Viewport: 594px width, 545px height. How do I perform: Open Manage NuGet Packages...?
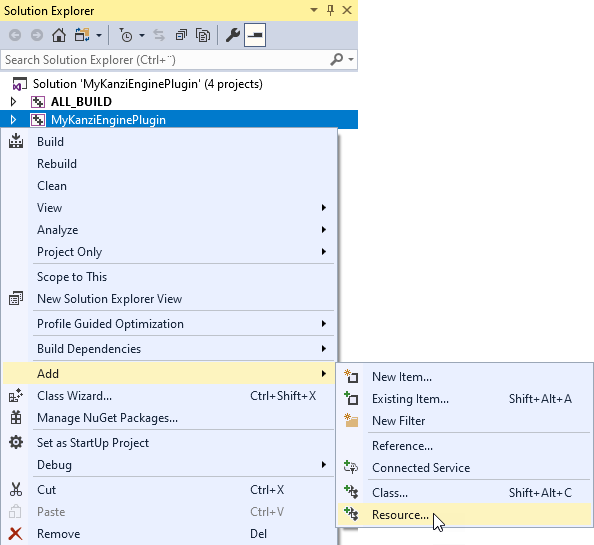tap(169, 417)
